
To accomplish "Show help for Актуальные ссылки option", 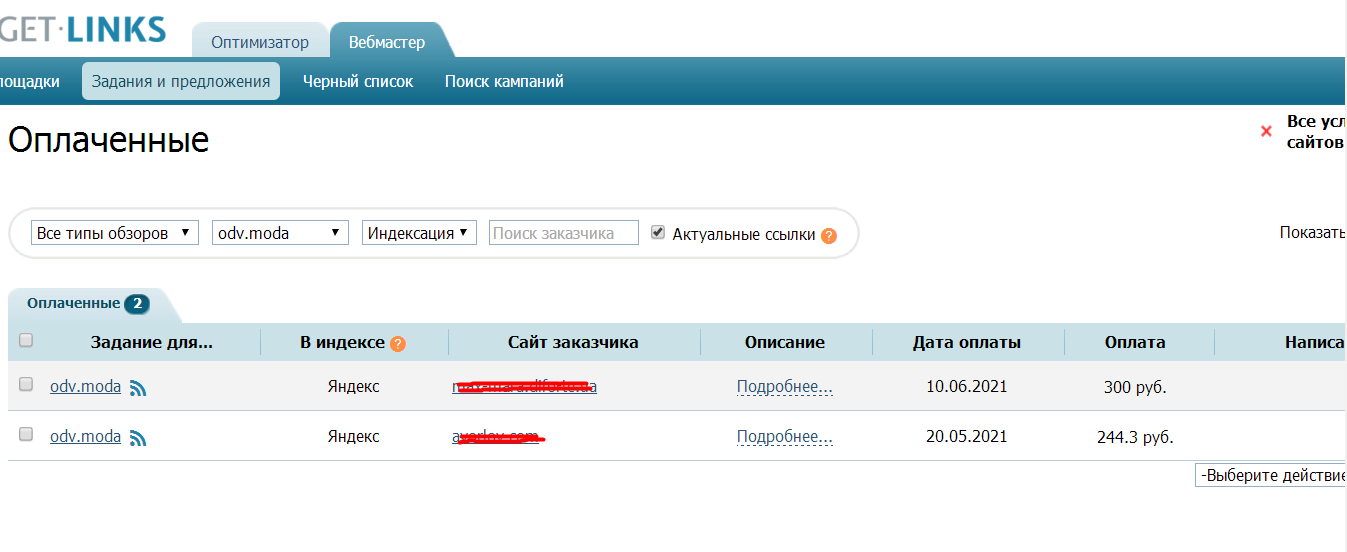I will (x=828, y=236).
